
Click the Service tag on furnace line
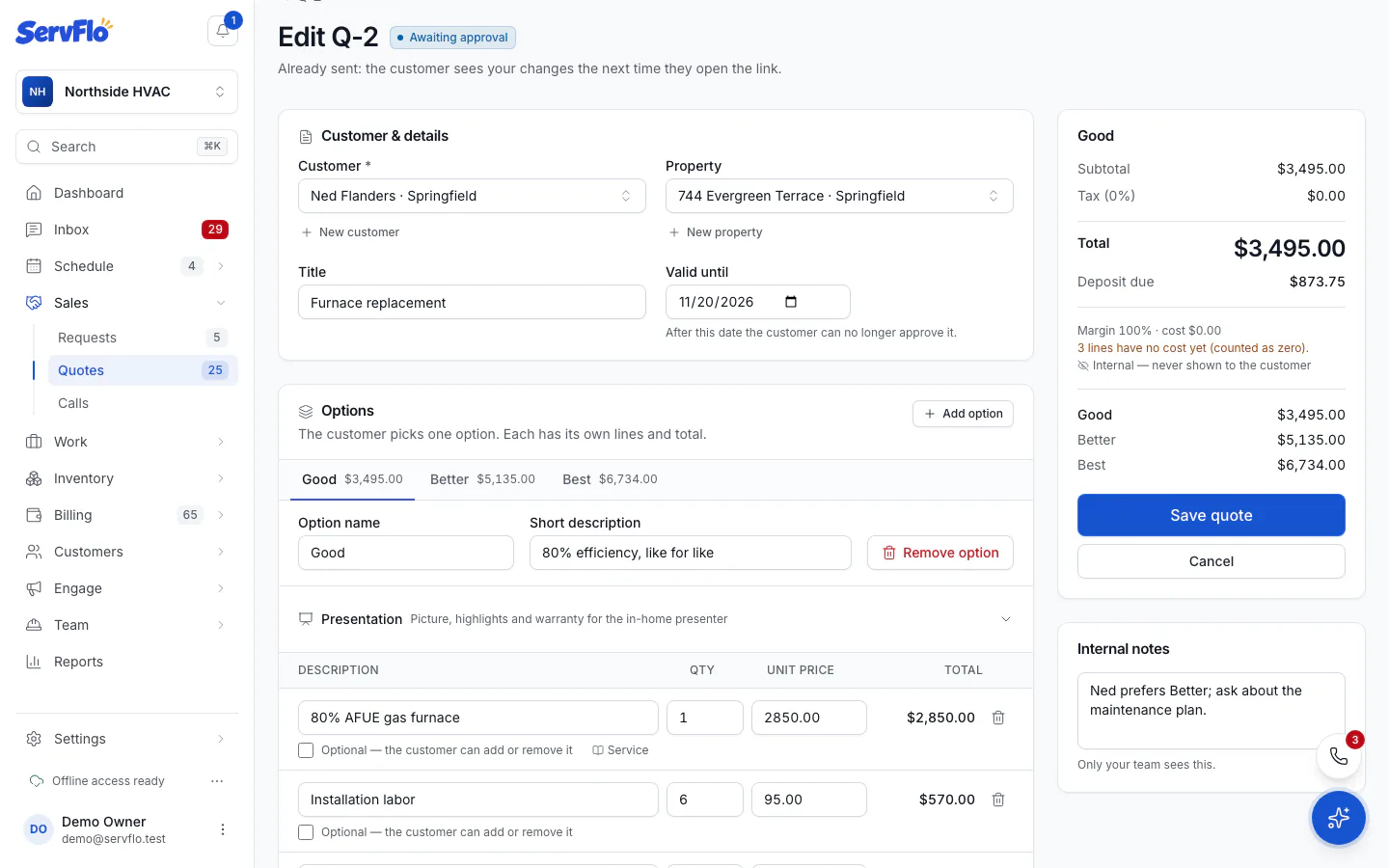[620, 750]
